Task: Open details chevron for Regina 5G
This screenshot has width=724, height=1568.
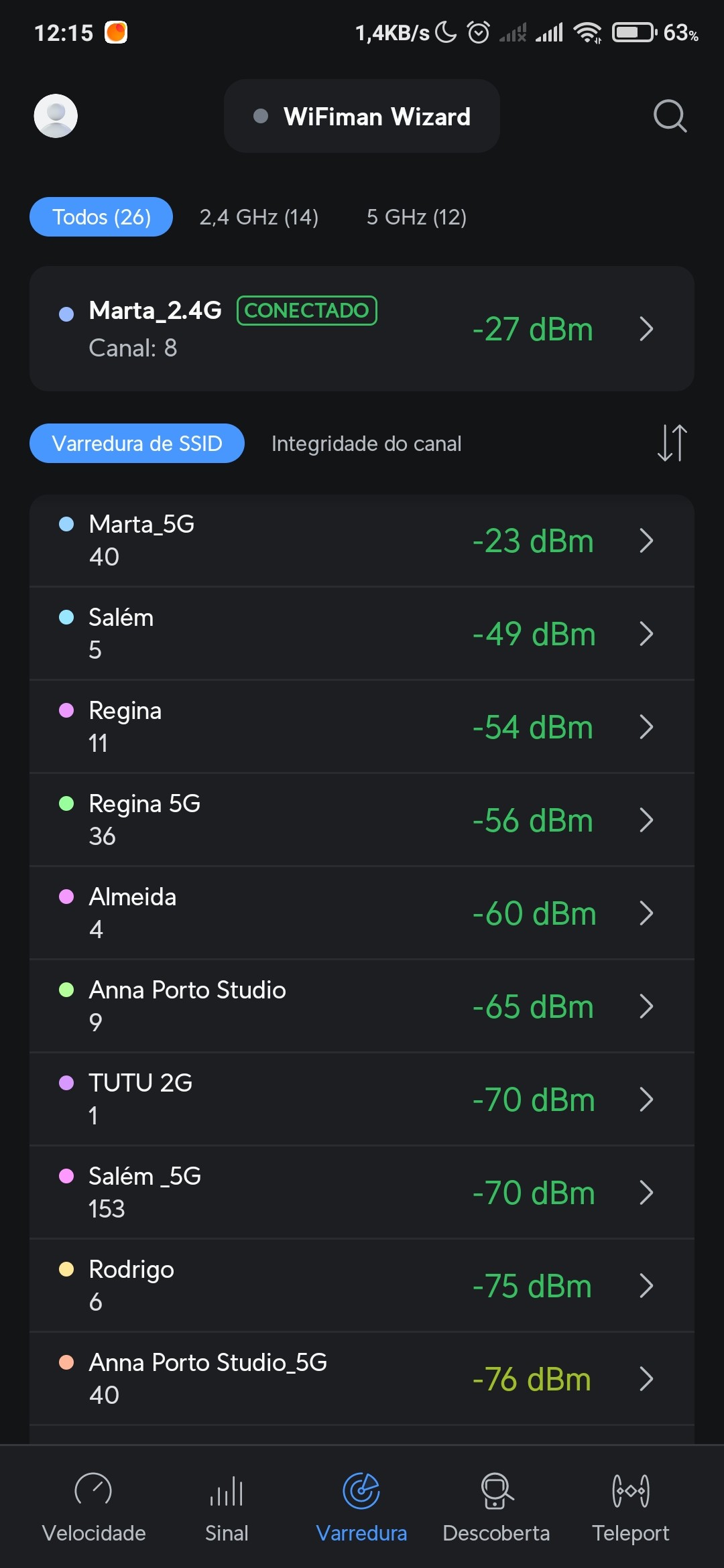Action: click(x=646, y=820)
